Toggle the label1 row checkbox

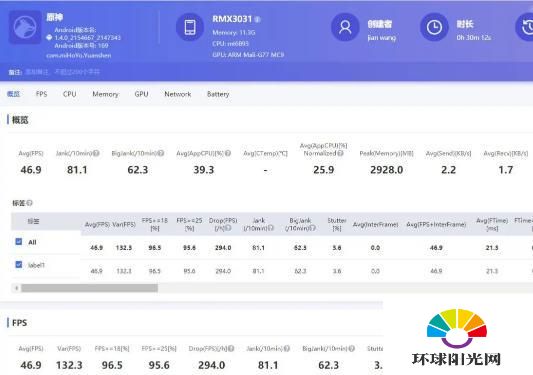tap(19, 265)
